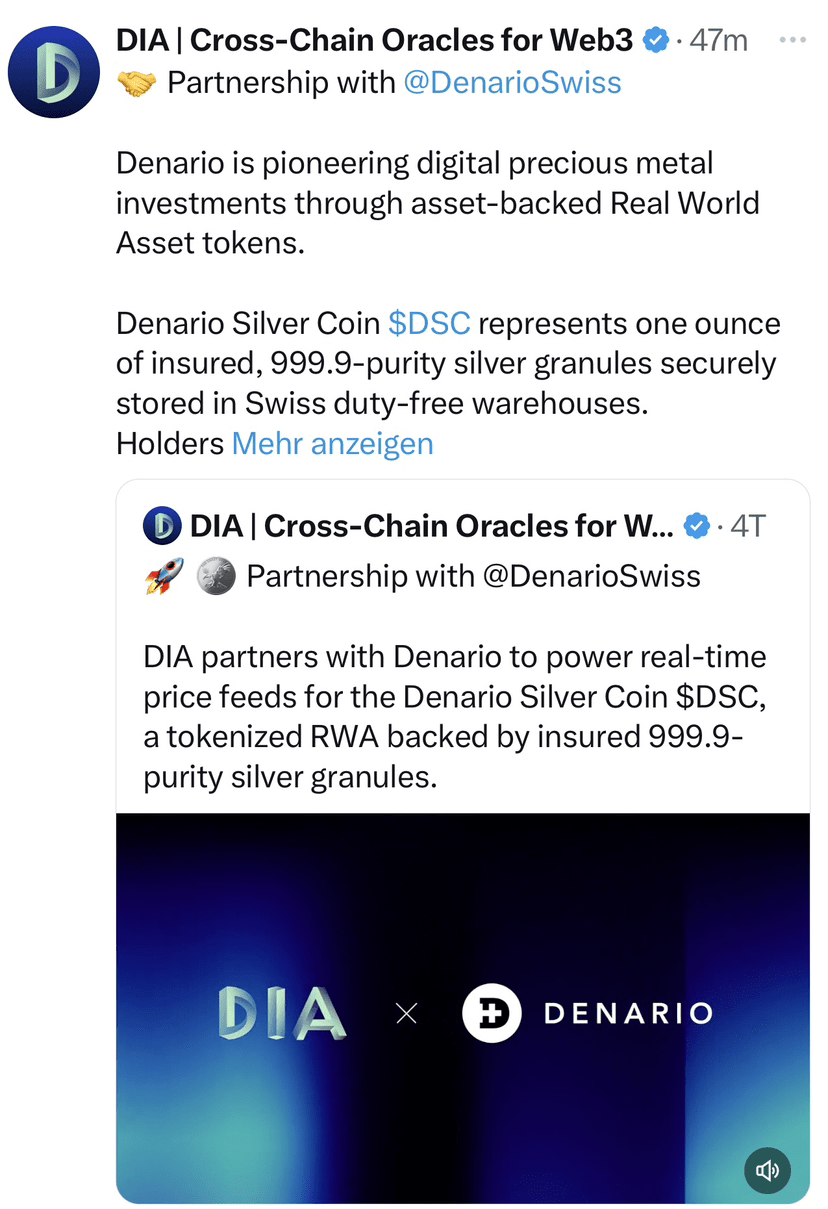Viewport: 828px width, 1209px height.
Task: Expand the post with Mehr anzeigen
Action: point(332,443)
